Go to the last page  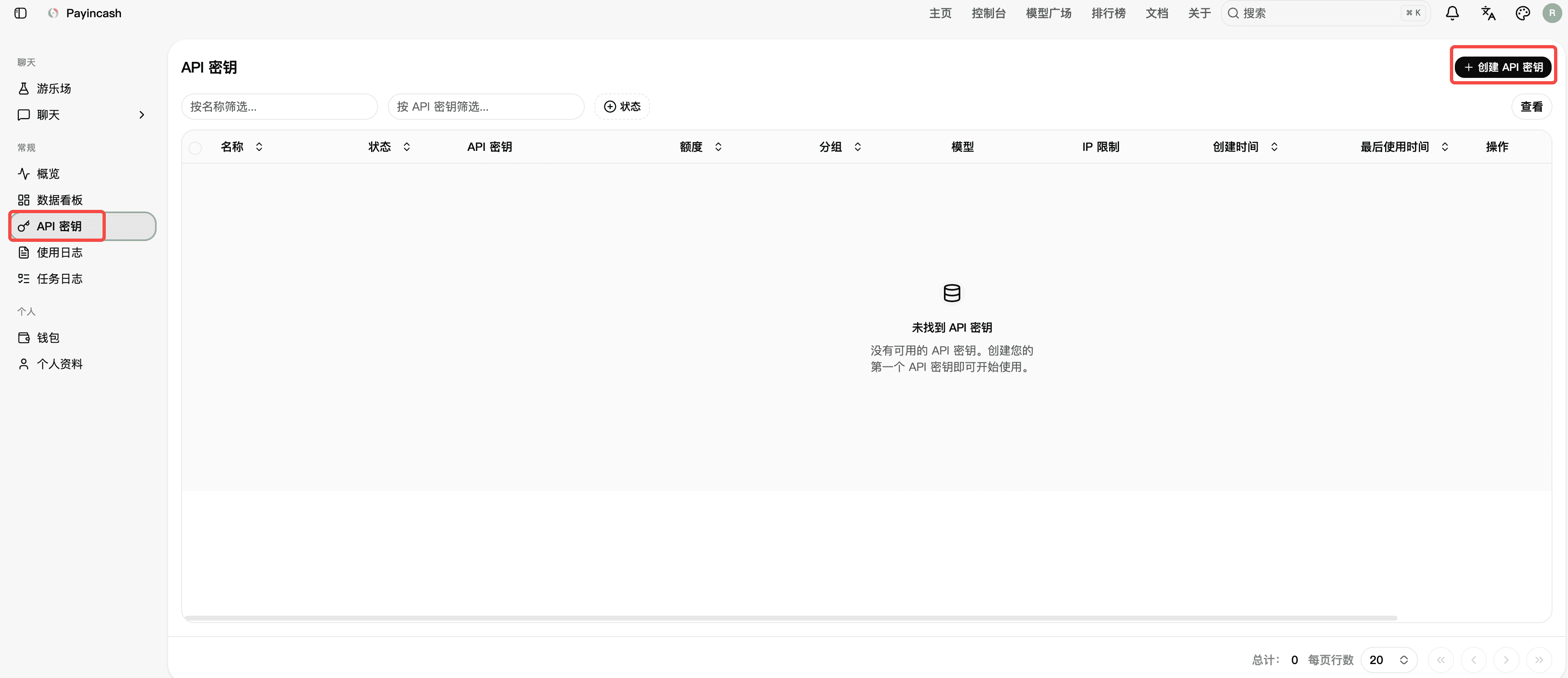click(x=1539, y=660)
